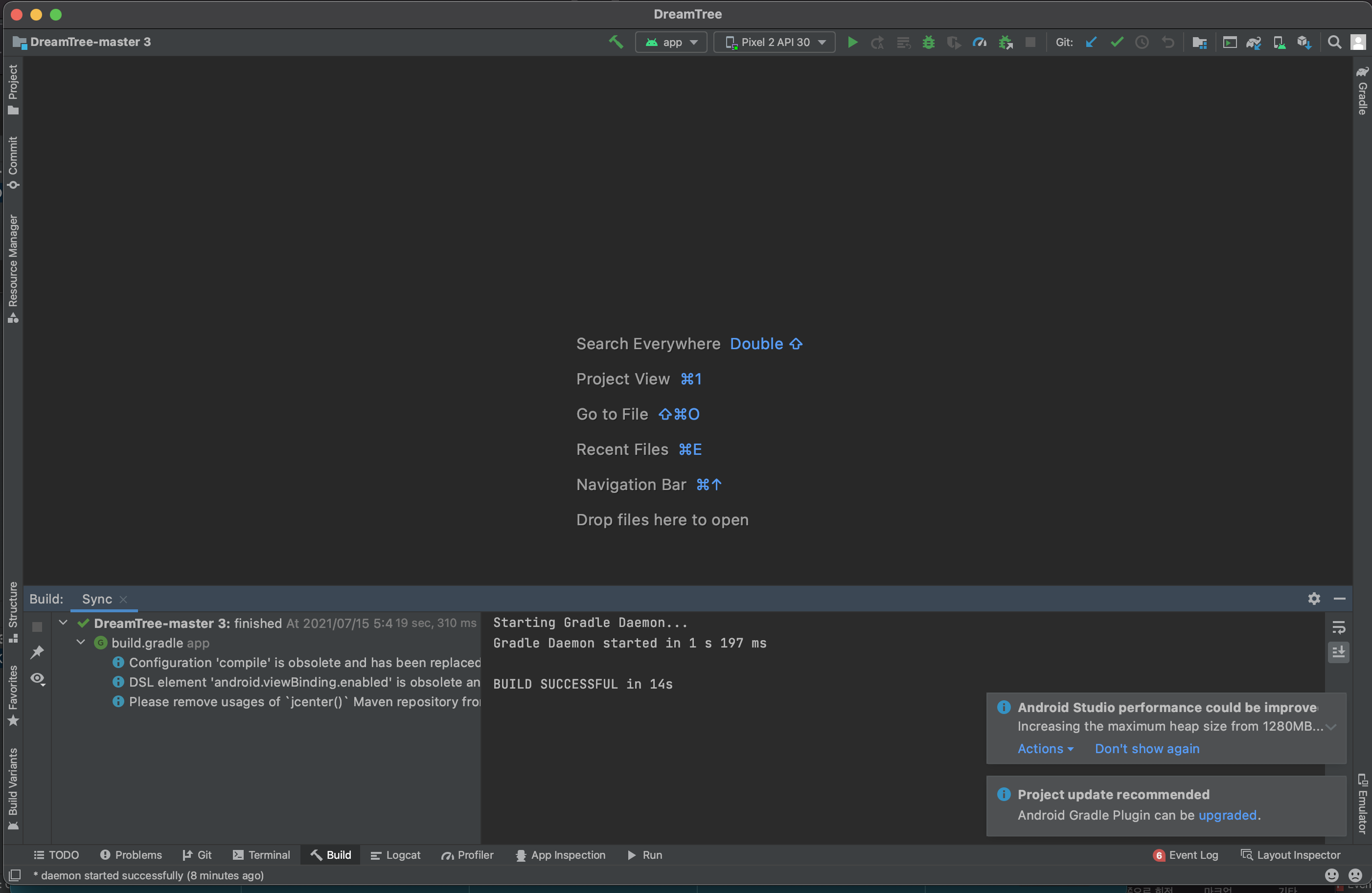Click Git commit checkmark icon
This screenshot has height=893, width=1372.
[1117, 42]
